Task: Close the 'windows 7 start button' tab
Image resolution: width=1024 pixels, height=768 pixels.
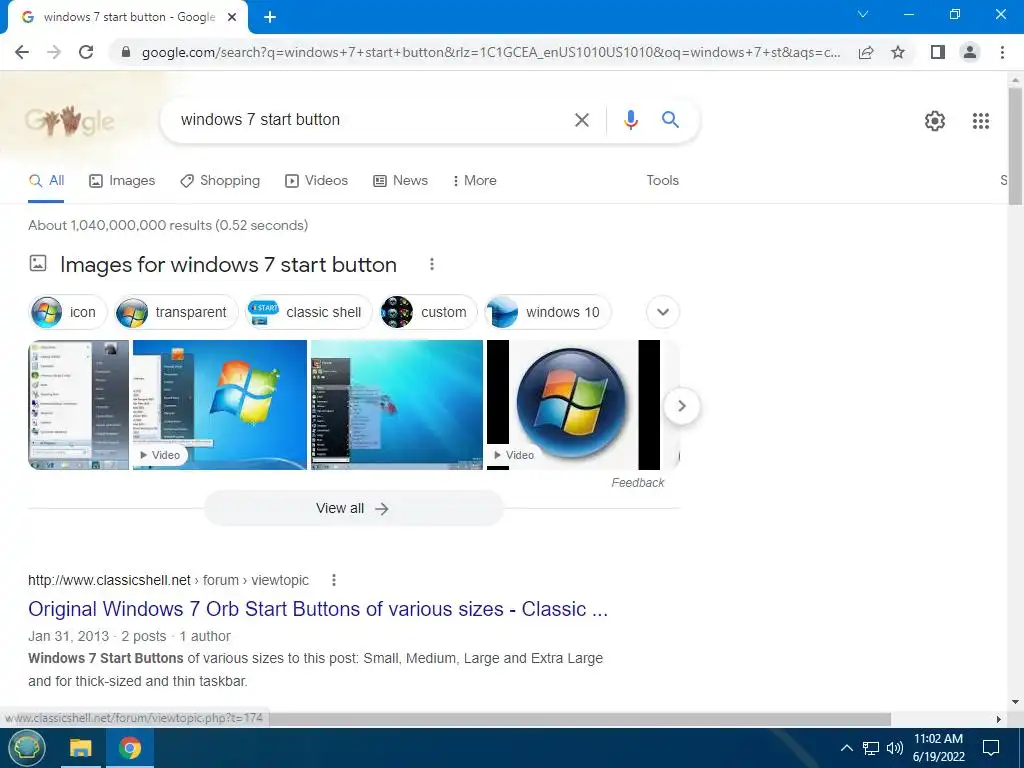Action: point(232,17)
